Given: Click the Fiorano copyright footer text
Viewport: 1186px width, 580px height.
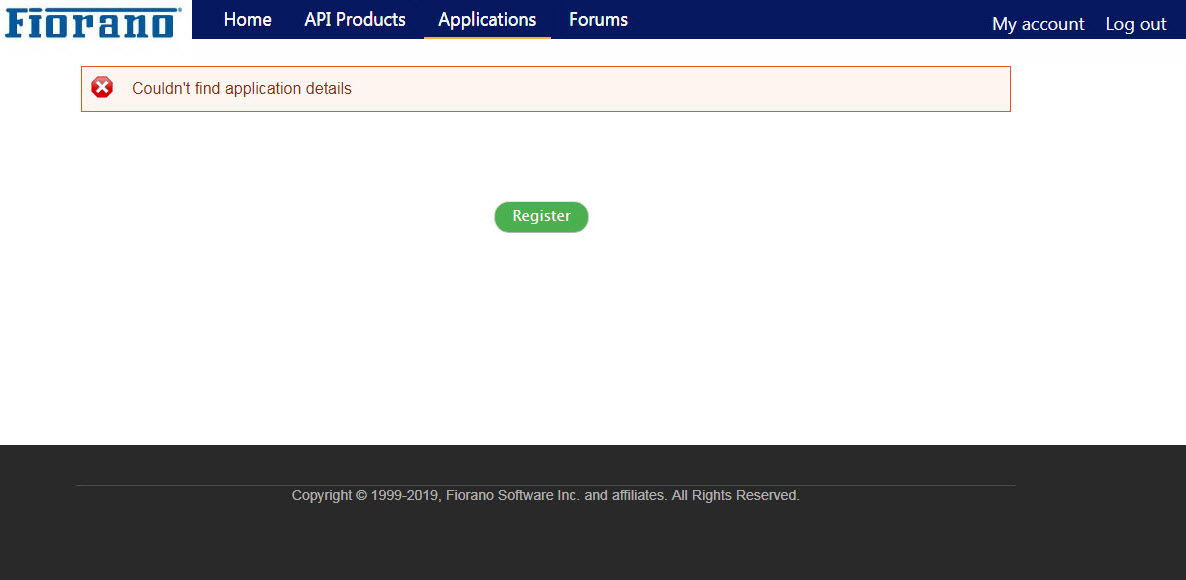Looking at the screenshot, I should coord(545,496).
